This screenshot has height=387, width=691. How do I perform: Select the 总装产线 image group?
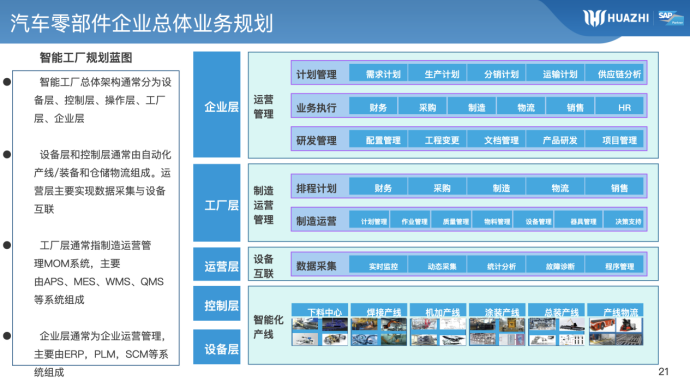556,324
